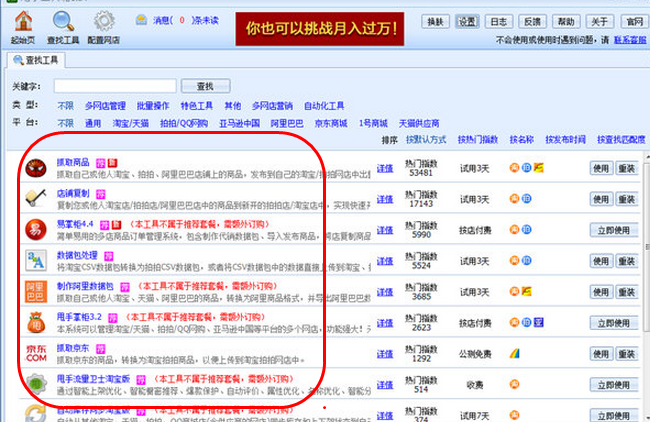
Task: Open the unread 消息 message icon
Action: tap(141, 20)
